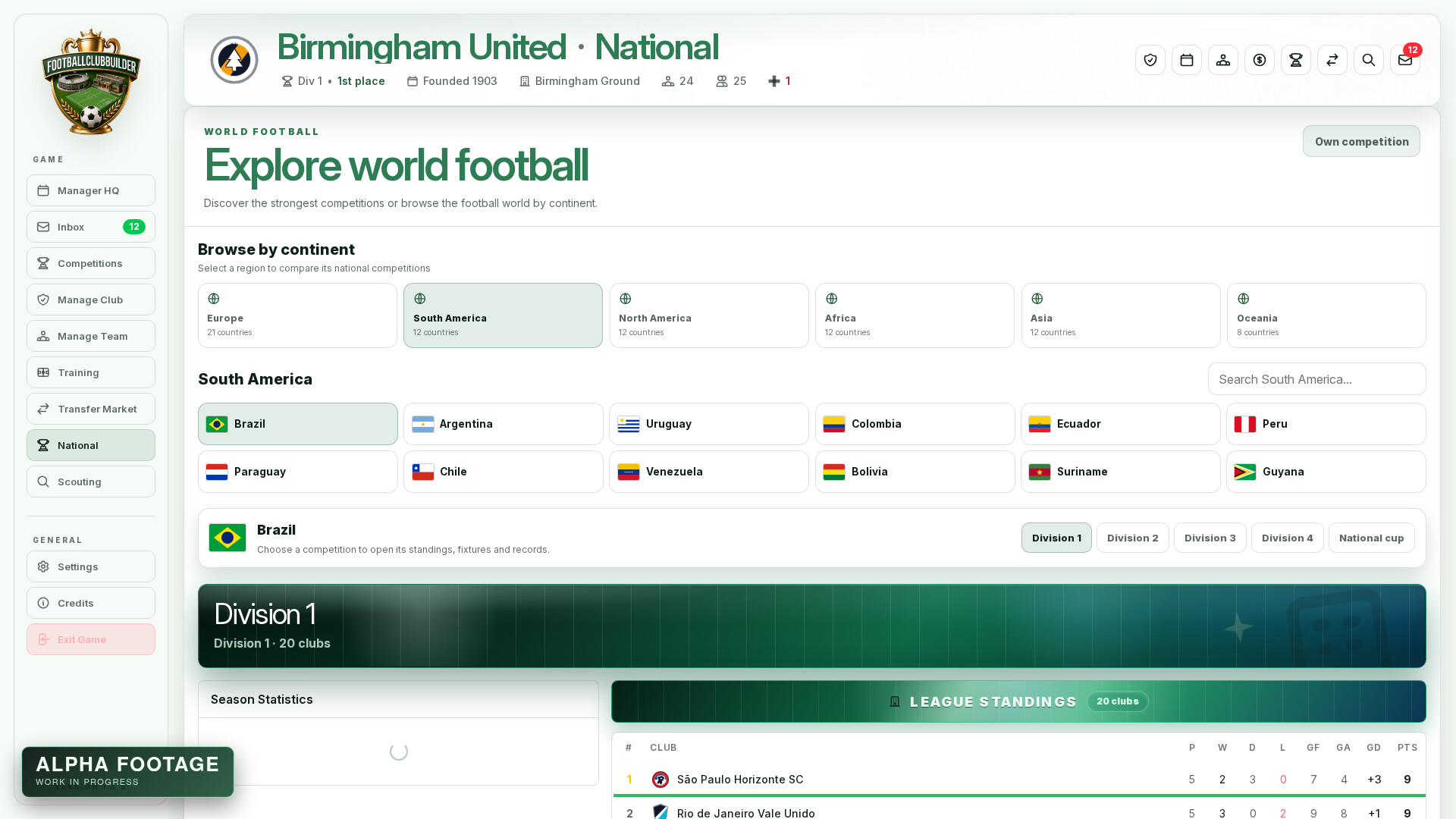1456x819 pixels.
Task: Open the trophy competitions icon in top toolbar
Action: tap(1296, 60)
